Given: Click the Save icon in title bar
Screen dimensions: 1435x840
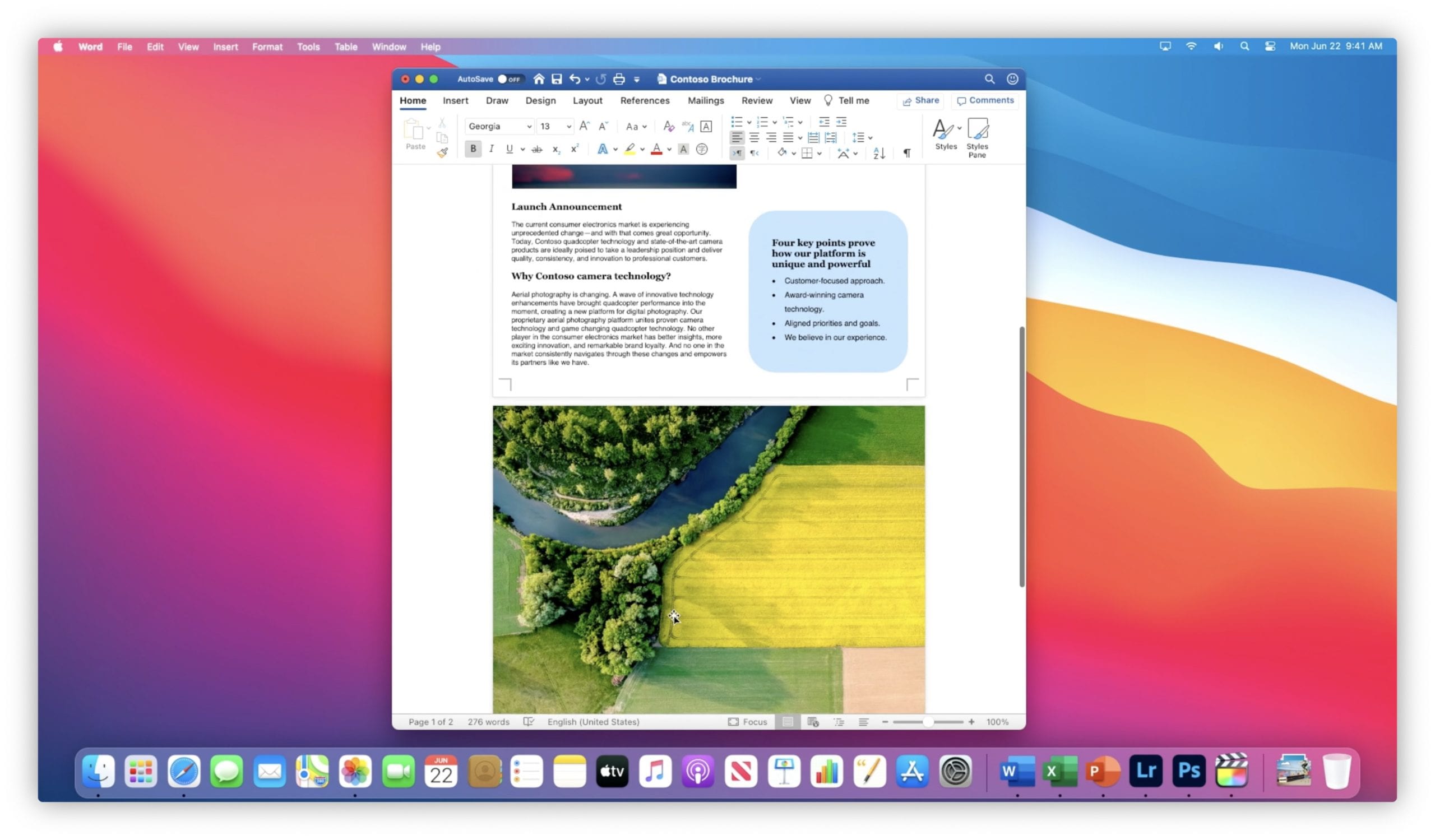Looking at the screenshot, I should coord(557,79).
